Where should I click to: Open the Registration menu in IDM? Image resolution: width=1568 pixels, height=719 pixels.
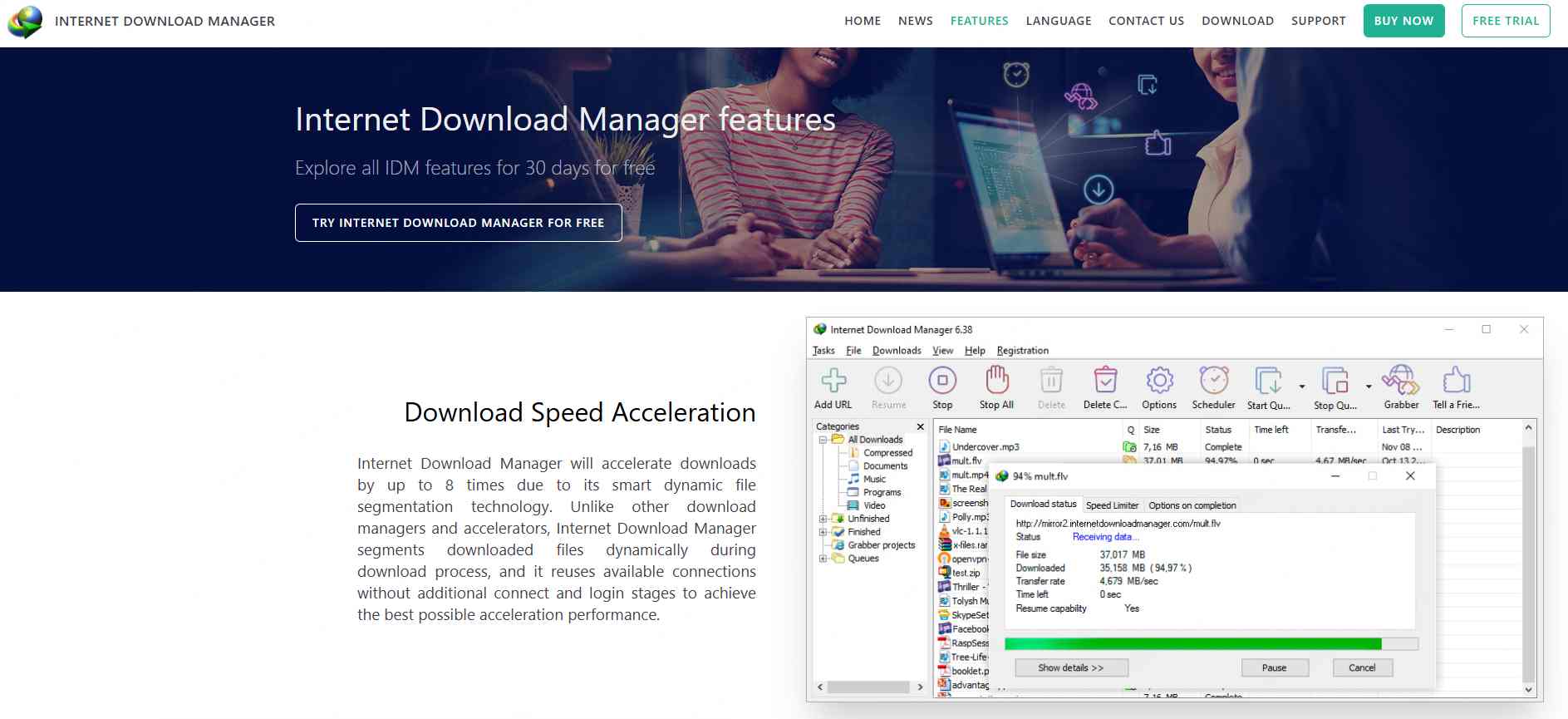1023,351
